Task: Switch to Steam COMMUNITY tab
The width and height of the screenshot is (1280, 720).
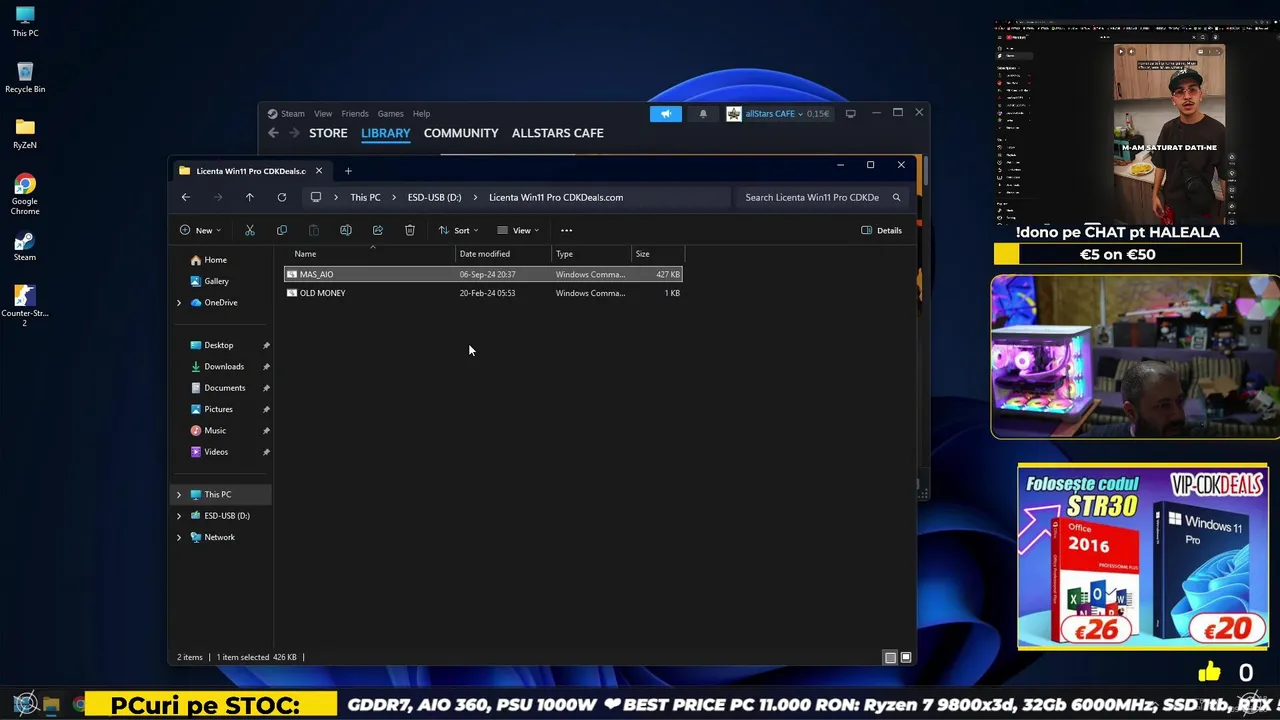Action: click(x=461, y=133)
